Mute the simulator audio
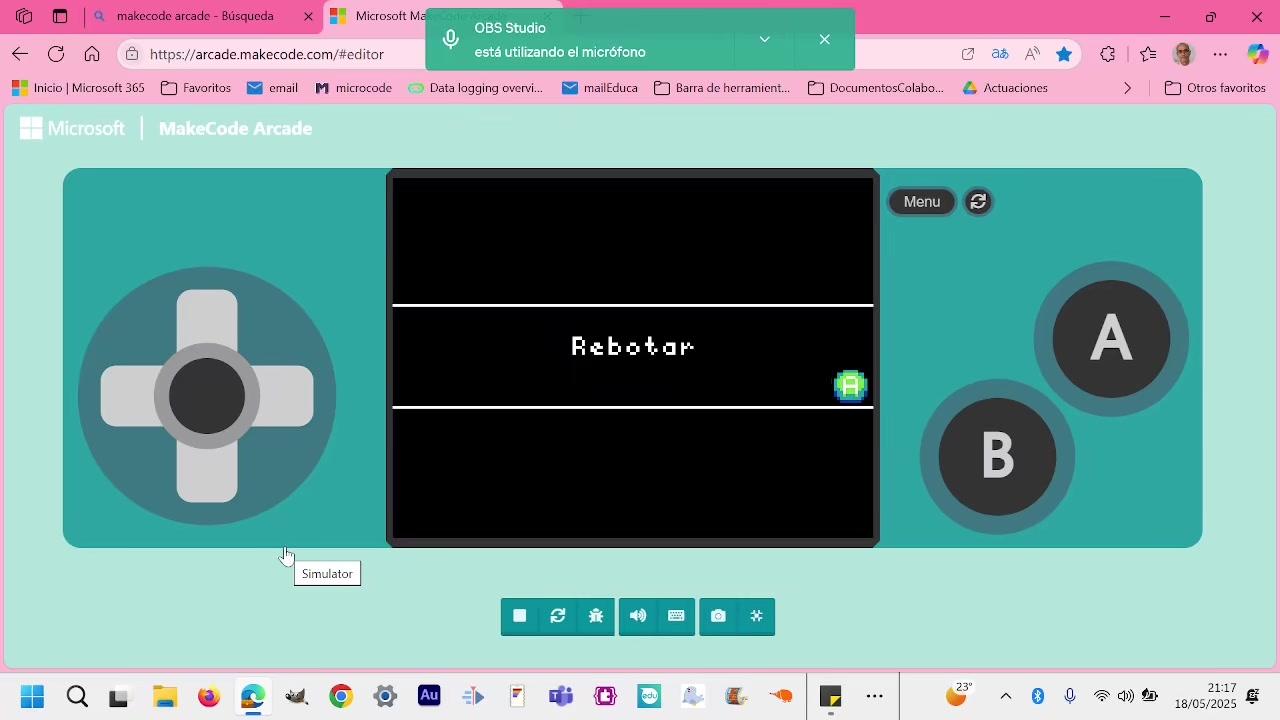1280x720 pixels. 638,616
